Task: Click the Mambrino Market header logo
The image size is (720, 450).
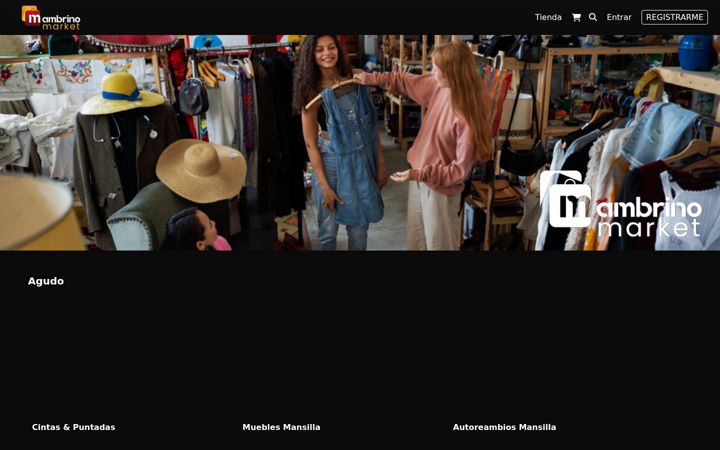Action: click(x=51, y=17)
